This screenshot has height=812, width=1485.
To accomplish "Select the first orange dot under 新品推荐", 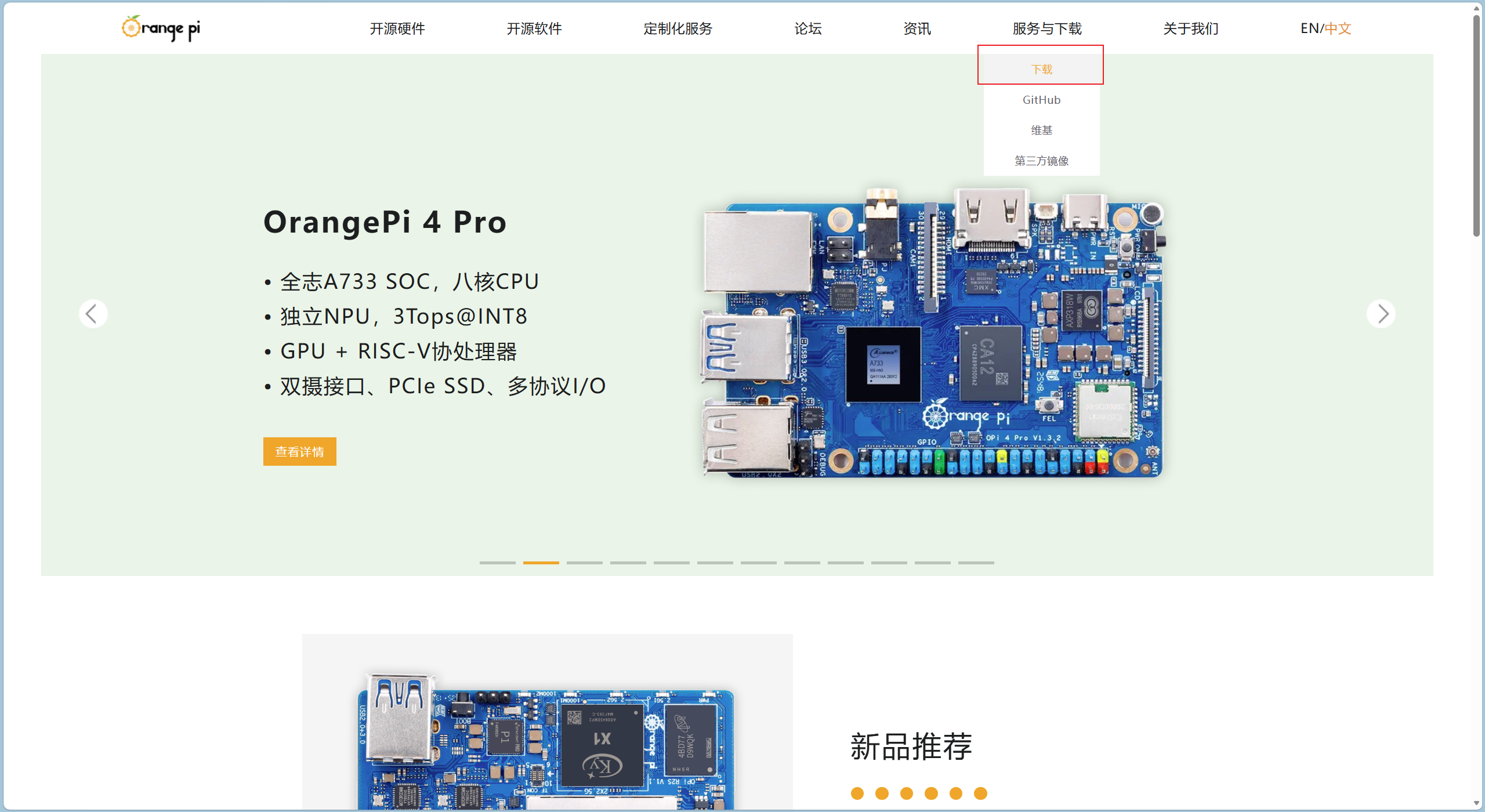I will pos(857,793).
